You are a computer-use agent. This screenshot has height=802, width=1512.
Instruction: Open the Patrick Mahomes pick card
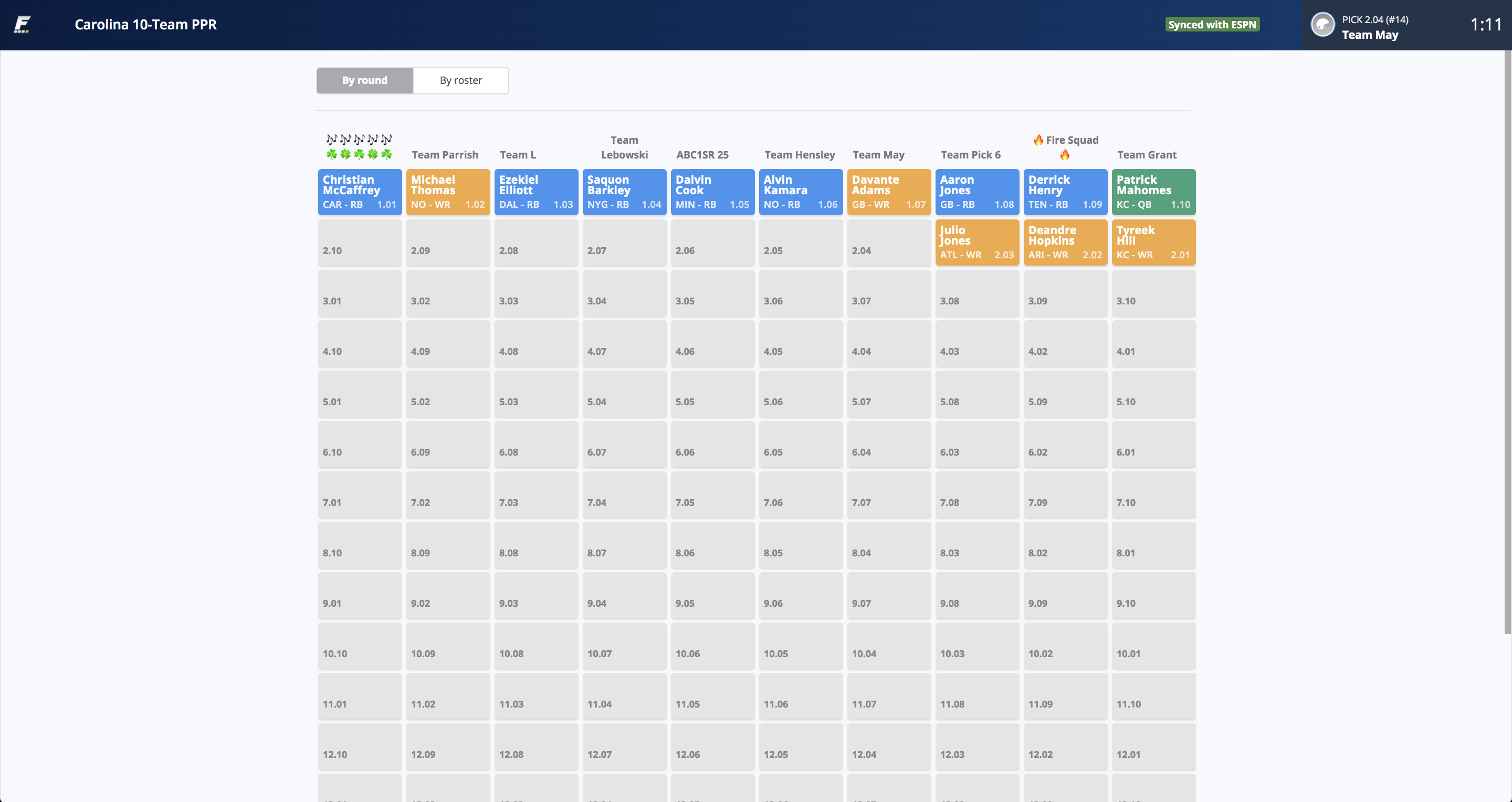(1153, 192)
